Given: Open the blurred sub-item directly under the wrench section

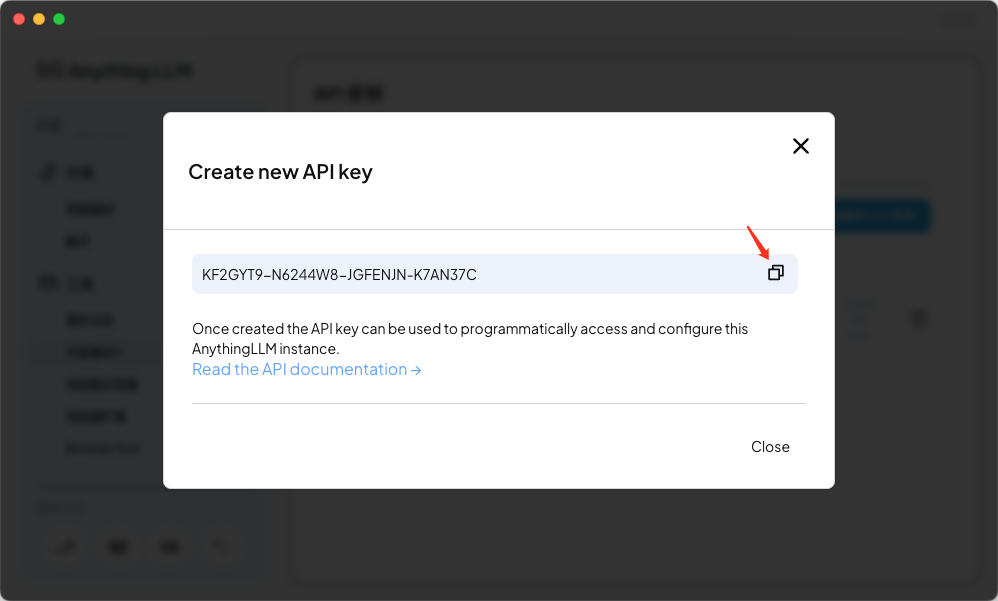Looking at the screenshot, I should pyautogui.click(x=90, y=209).
